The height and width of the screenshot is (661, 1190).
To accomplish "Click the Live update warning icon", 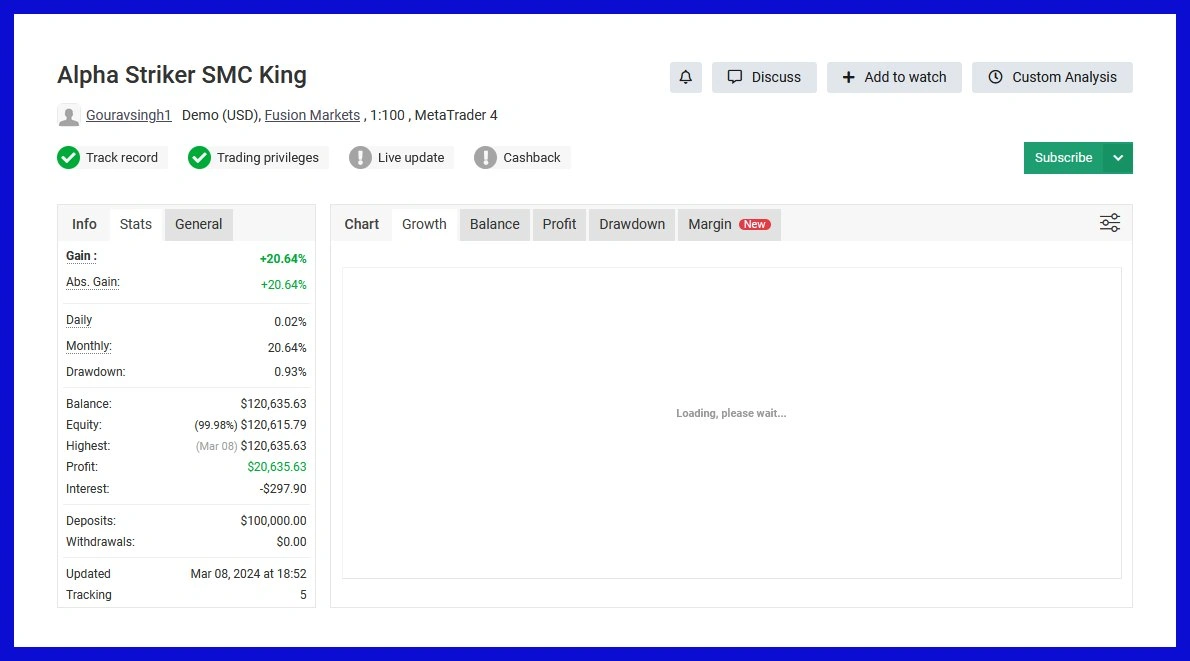I will click(x=360, y=158).
